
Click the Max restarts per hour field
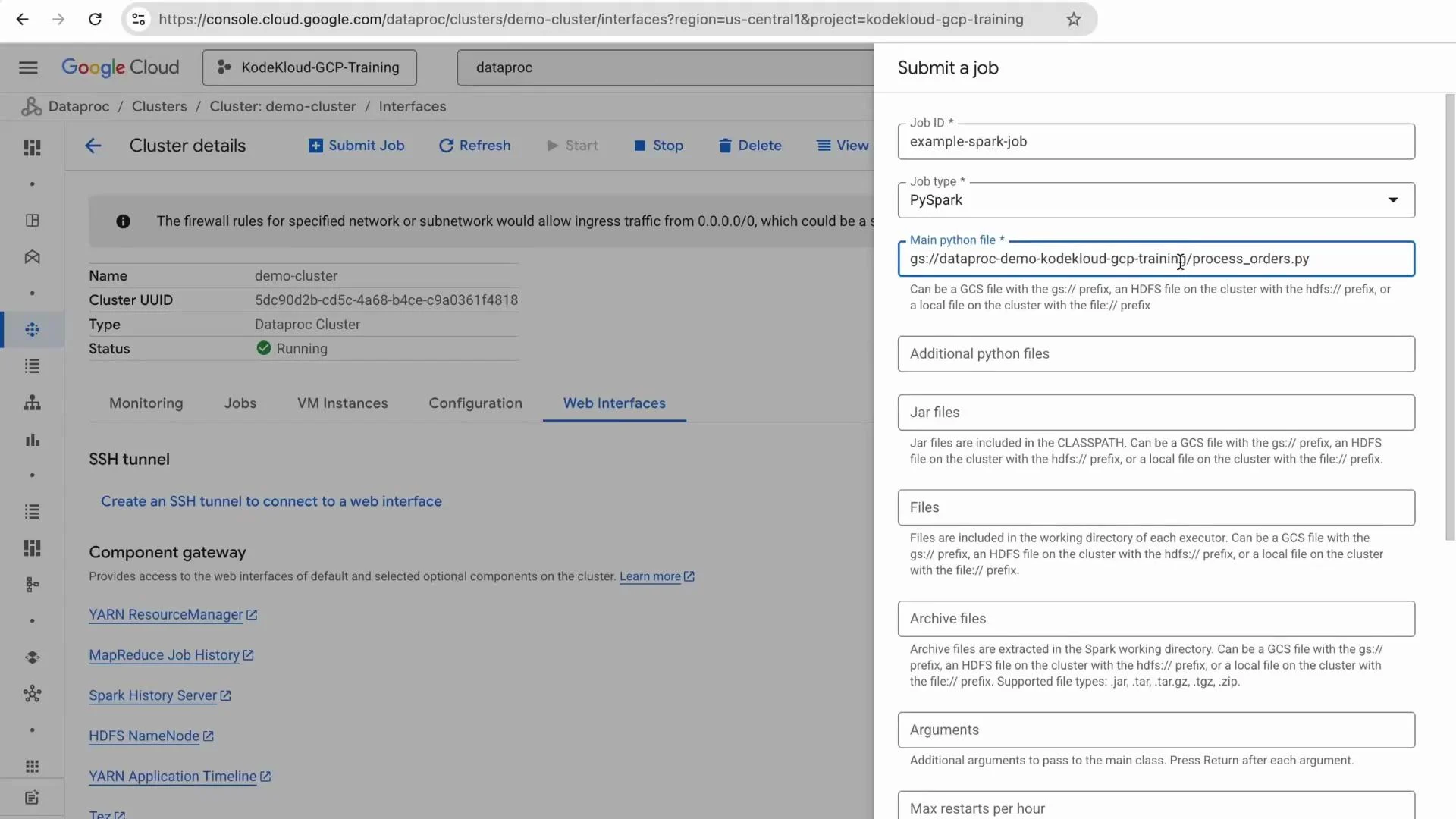pos(1156,805)
